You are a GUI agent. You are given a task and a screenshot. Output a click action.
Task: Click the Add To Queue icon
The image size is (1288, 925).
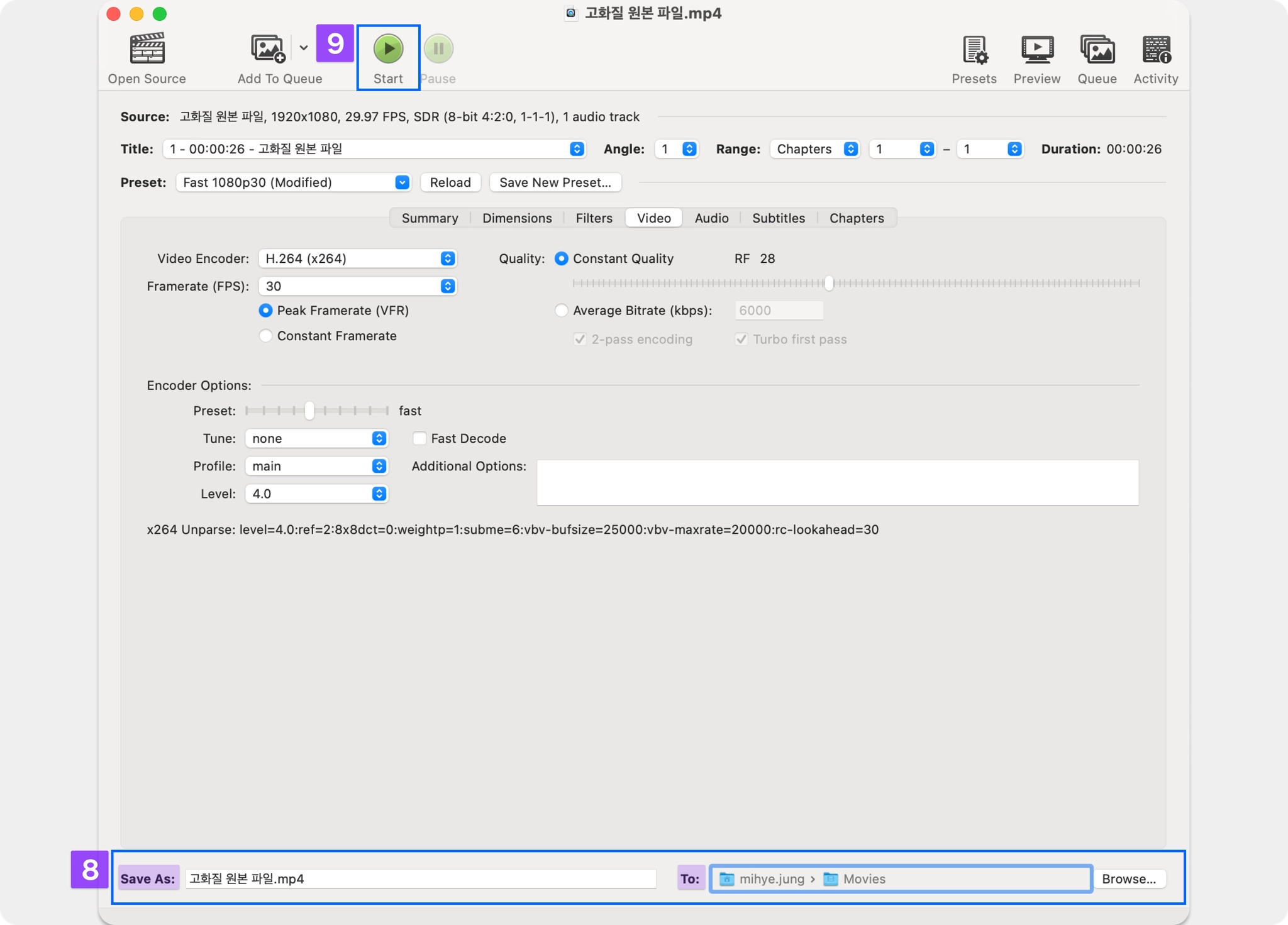pos(269,49)
